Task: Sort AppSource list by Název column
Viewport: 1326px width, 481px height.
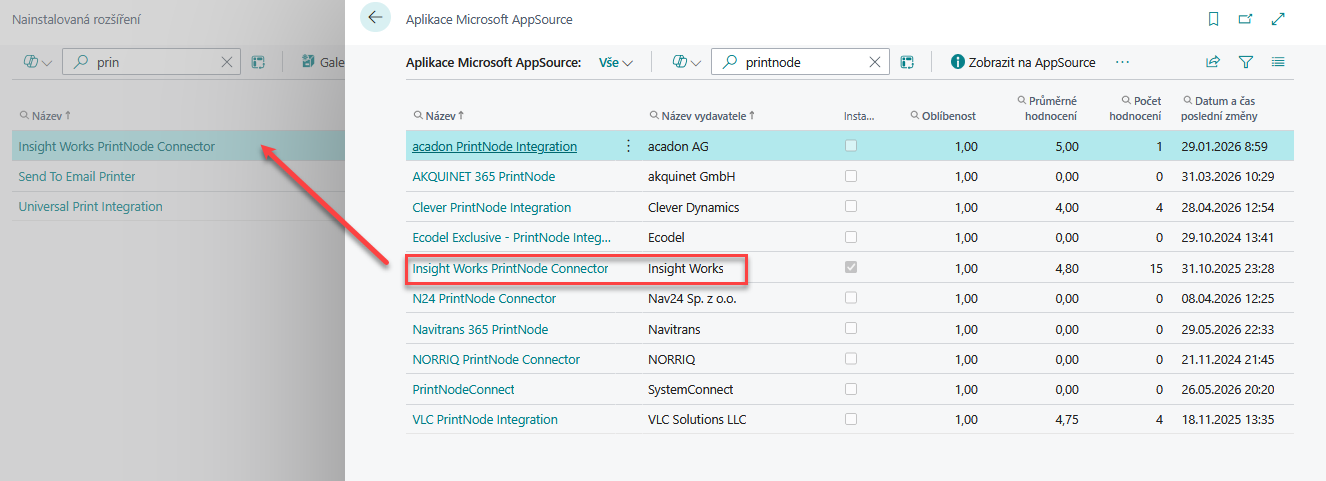Action: pyautogui.click(x=439, y=115)
